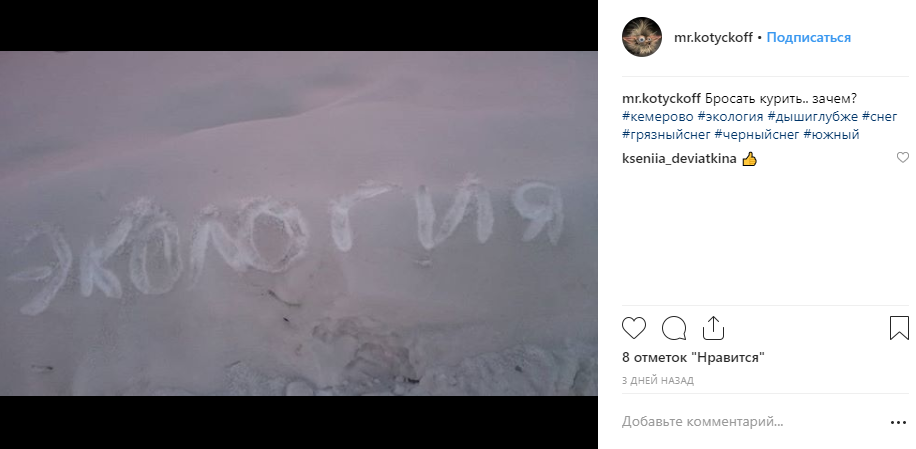Image resolution: width=916 pixels, height=449 pixels.
Task: Save post with the bookmark icon
Action: coord(899,328)
